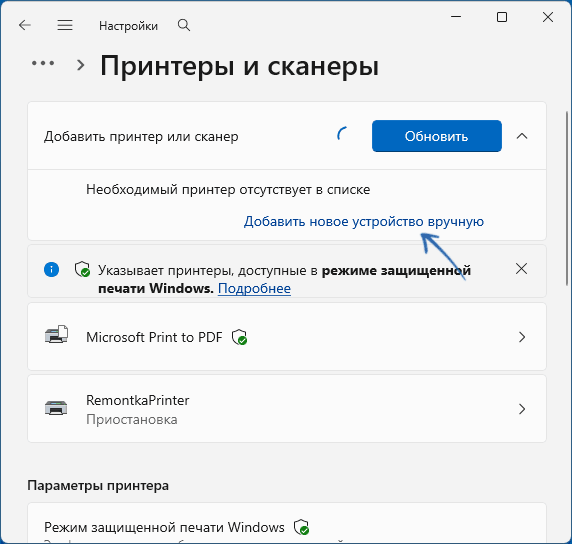Maximize the Settings window
Viewport: 572px width, 544px height.
[502, 17]
